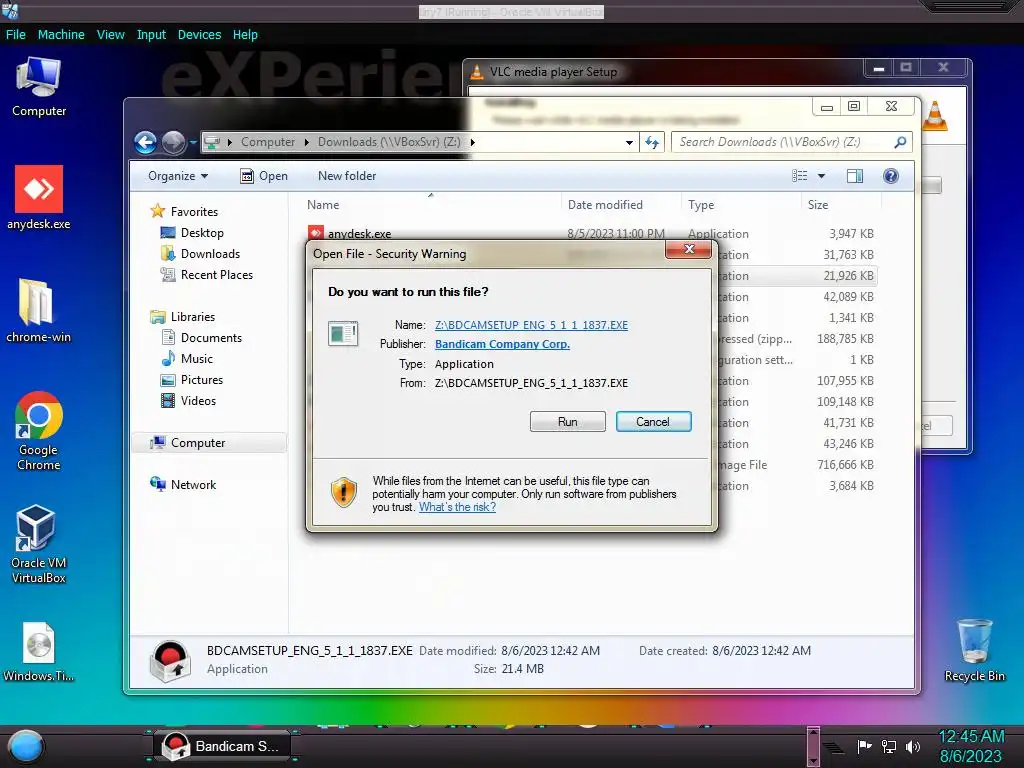
Task: Launch the Google Chrome desktop shortcut
Action: click(39, 431)
